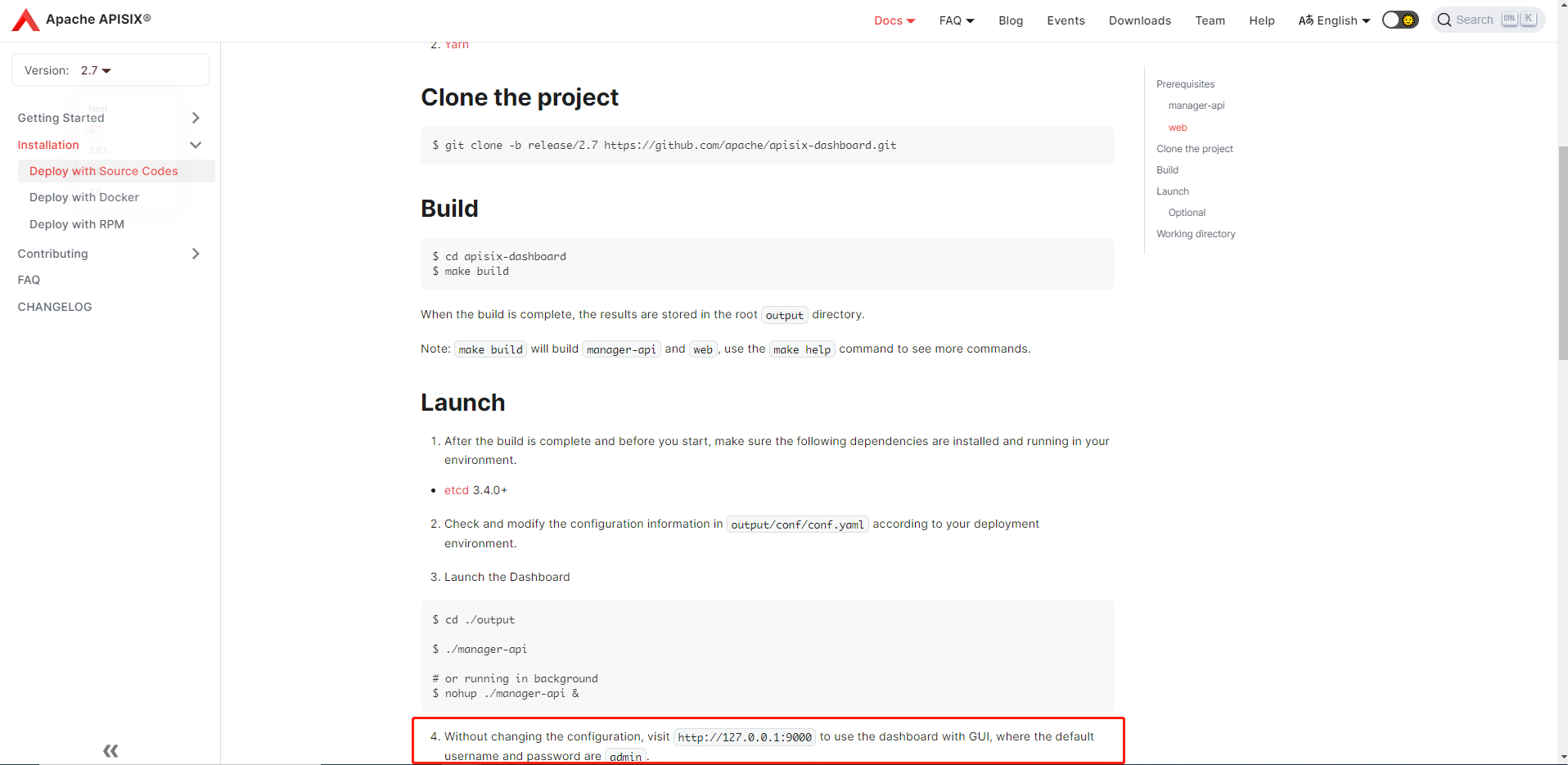Click the git clone command code block
The width and height of the screenshot is (1568, 765).
767,145
